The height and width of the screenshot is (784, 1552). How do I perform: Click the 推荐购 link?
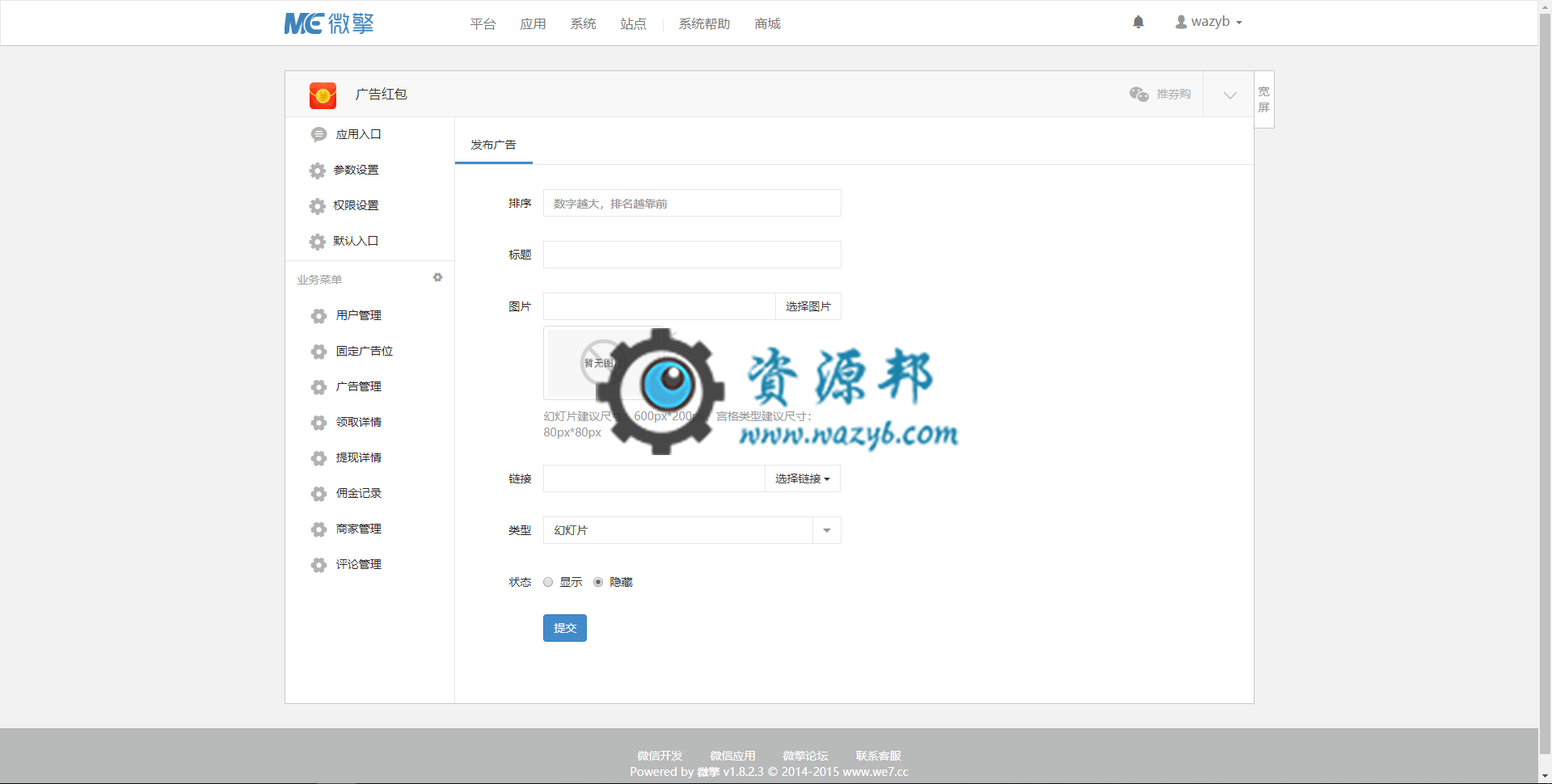pos(1173,95)
